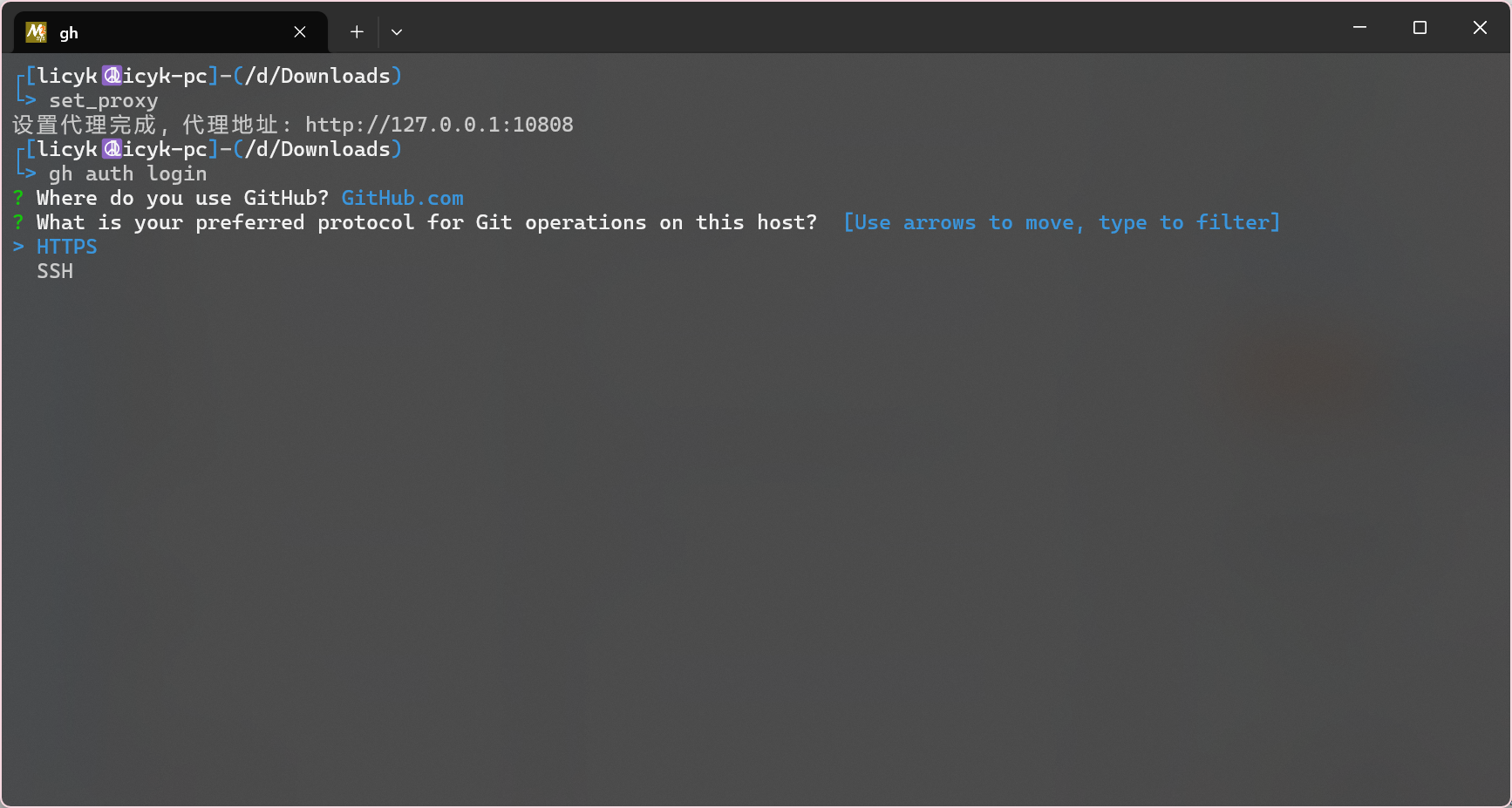The width and height of the screenshot is (1512, 808).
Task: Click the Chinese message "设置代理完成"
Action: point(85,125)
